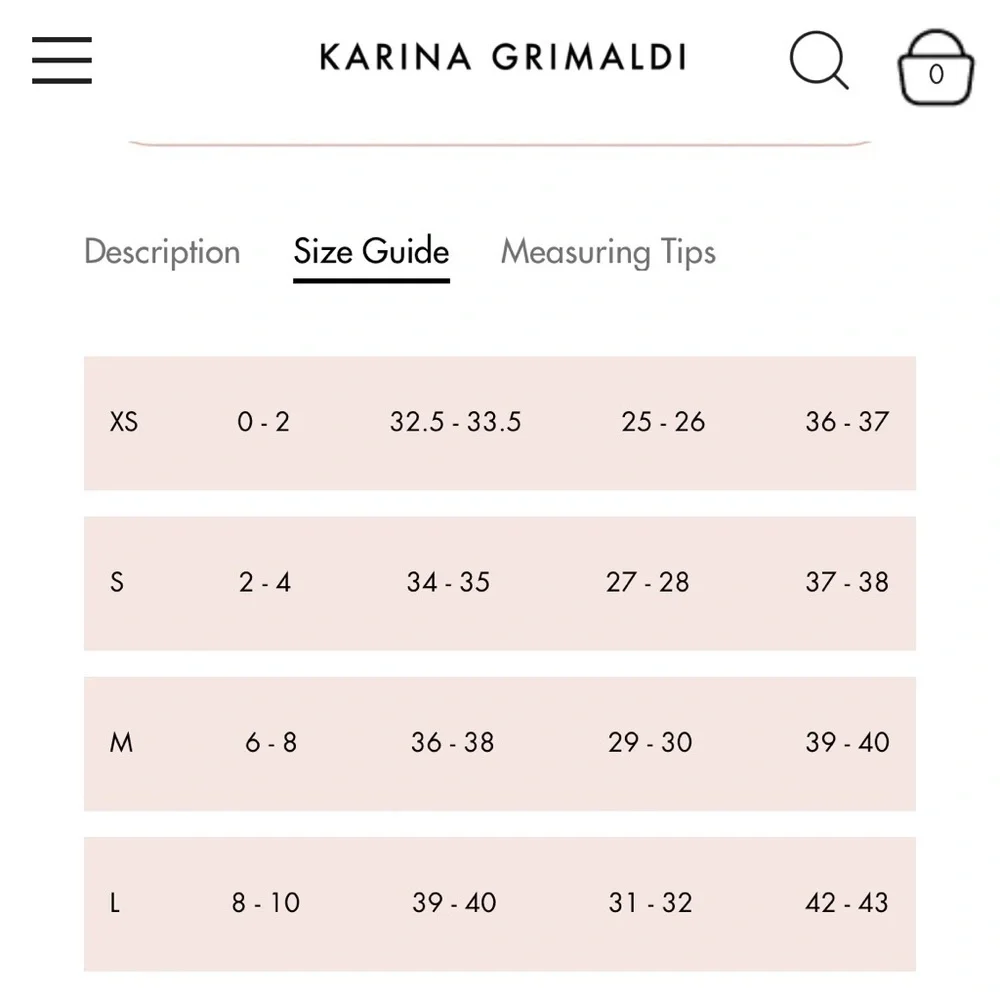The height and width of the screenshot is (1000, 1000).
Task: Click the 39 - 40 value in M row
Action: tap(847, 742)
